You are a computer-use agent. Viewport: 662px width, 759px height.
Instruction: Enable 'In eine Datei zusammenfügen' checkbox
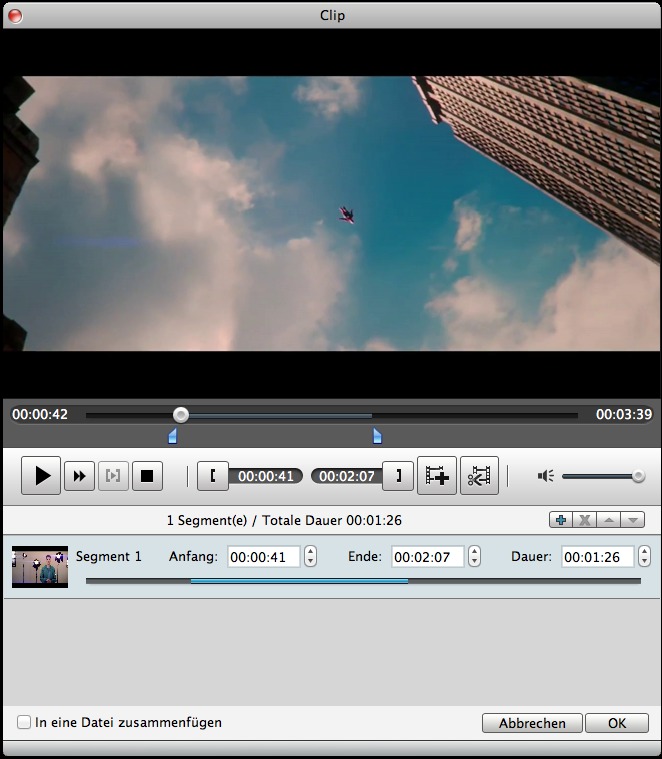point(24,722)
